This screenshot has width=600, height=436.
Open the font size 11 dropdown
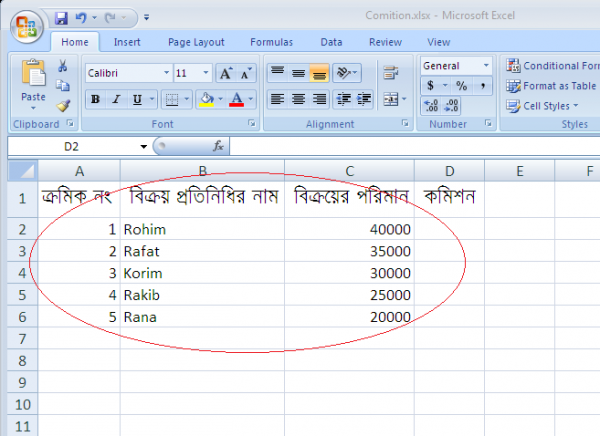pyautogui.click(x=206, y=73)
